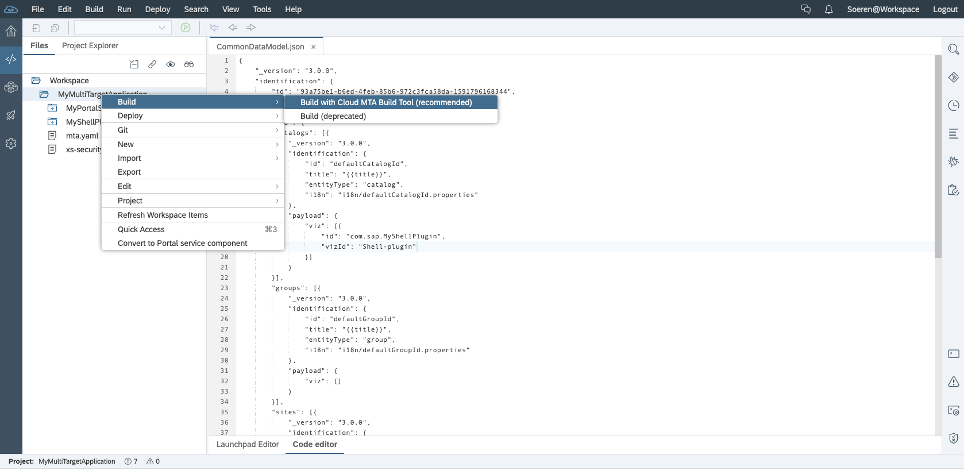Open the clipboard tasks icon on right sidebar
The width and height of the screenshot is (964, 470).
953,189
